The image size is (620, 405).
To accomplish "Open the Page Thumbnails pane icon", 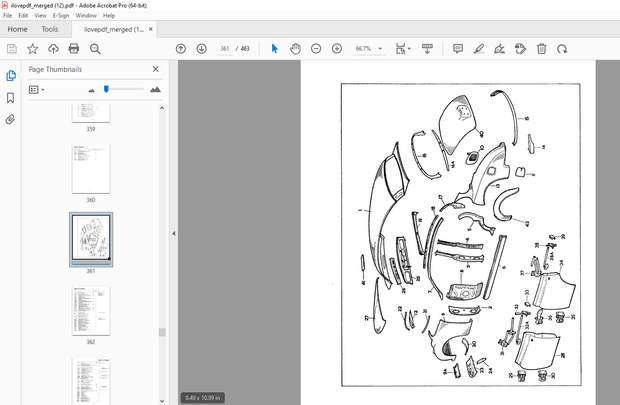I will pos(11,76).
